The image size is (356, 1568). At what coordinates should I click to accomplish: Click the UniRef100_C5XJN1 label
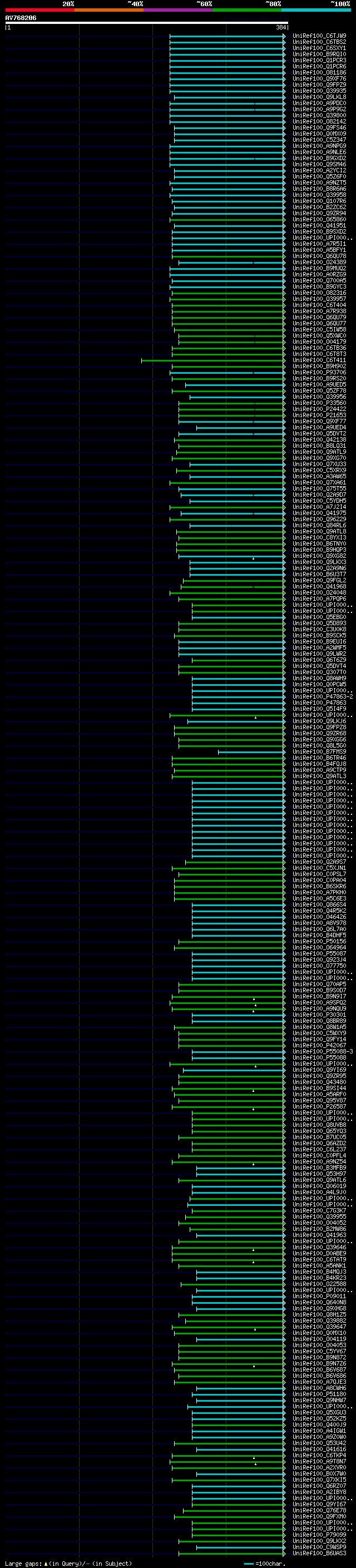click(319, 868)
